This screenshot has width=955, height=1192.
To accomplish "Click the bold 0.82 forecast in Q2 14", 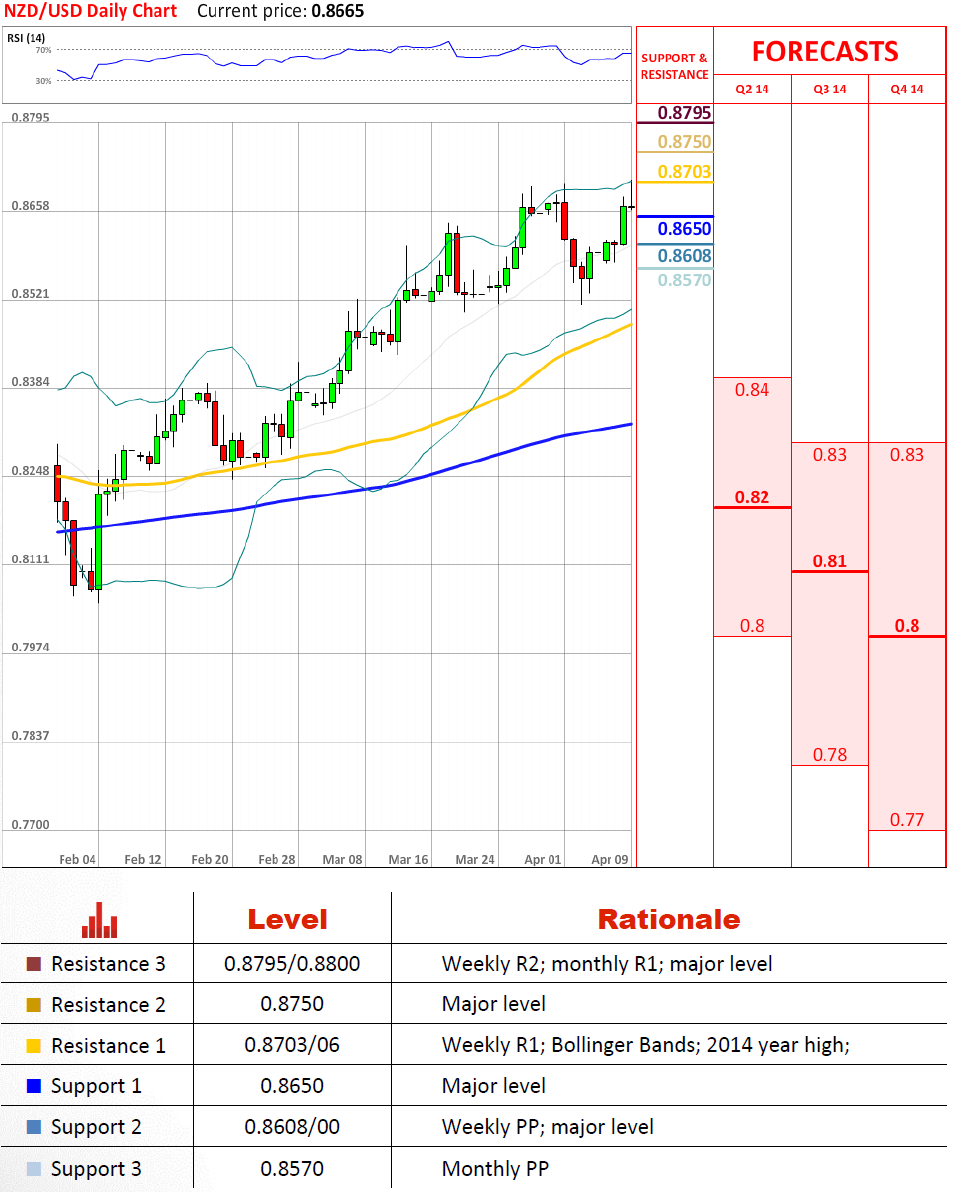I will 752,497.
